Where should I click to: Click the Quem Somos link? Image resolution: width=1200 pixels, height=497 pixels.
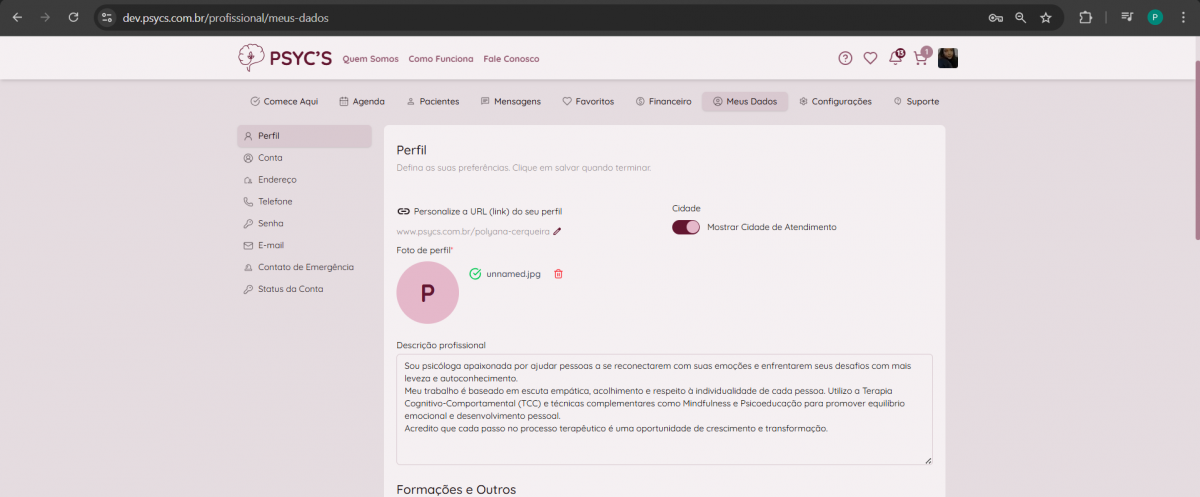click(x=370, y=59)
